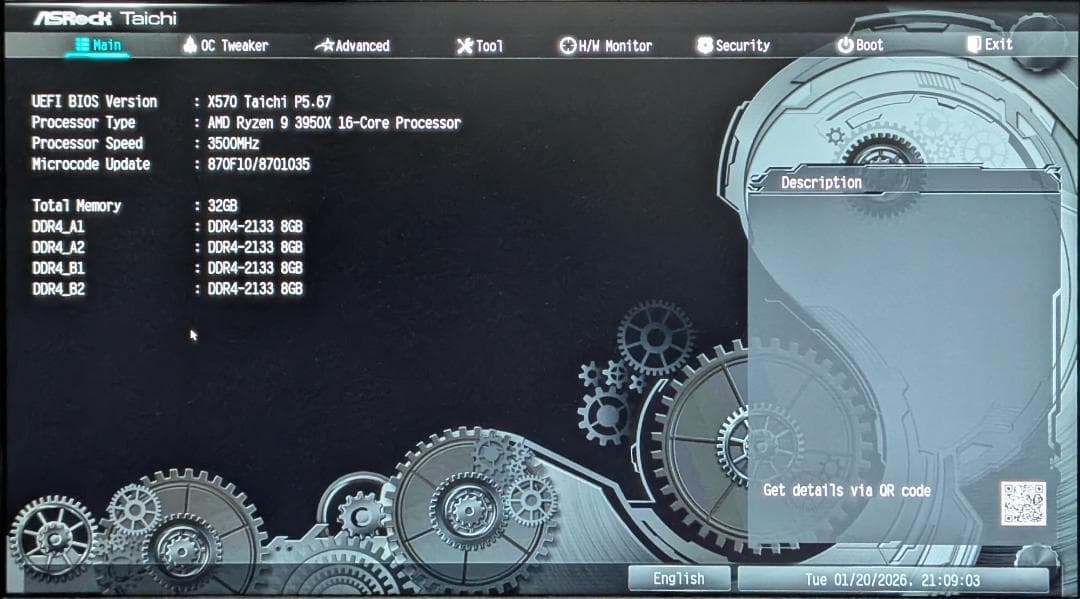Viewport: 1080px width, 599px height.
Task: Open the Advanced tab
Action: click(352, 46)
